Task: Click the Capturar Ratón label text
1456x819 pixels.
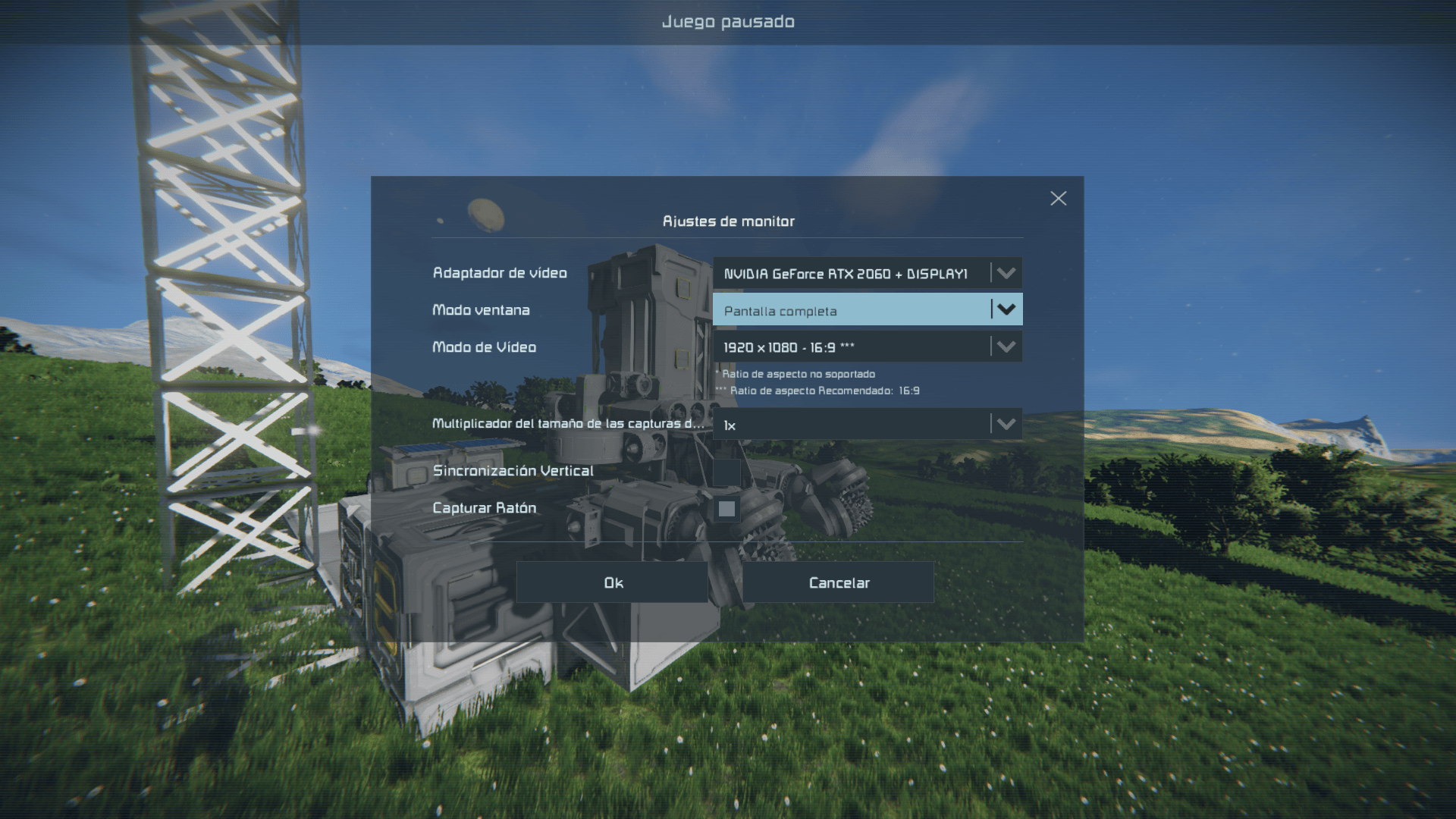Action: 484,508
